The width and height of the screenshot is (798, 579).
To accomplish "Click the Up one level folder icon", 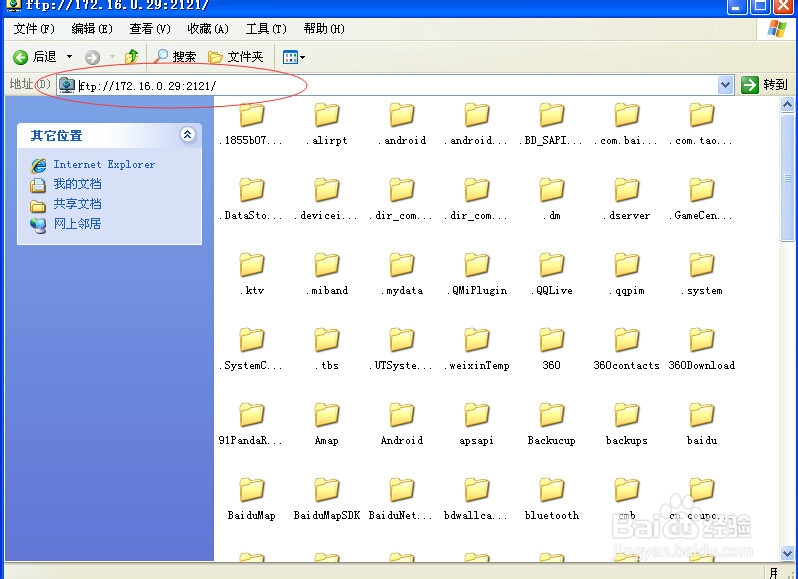I will pos(131,56).
